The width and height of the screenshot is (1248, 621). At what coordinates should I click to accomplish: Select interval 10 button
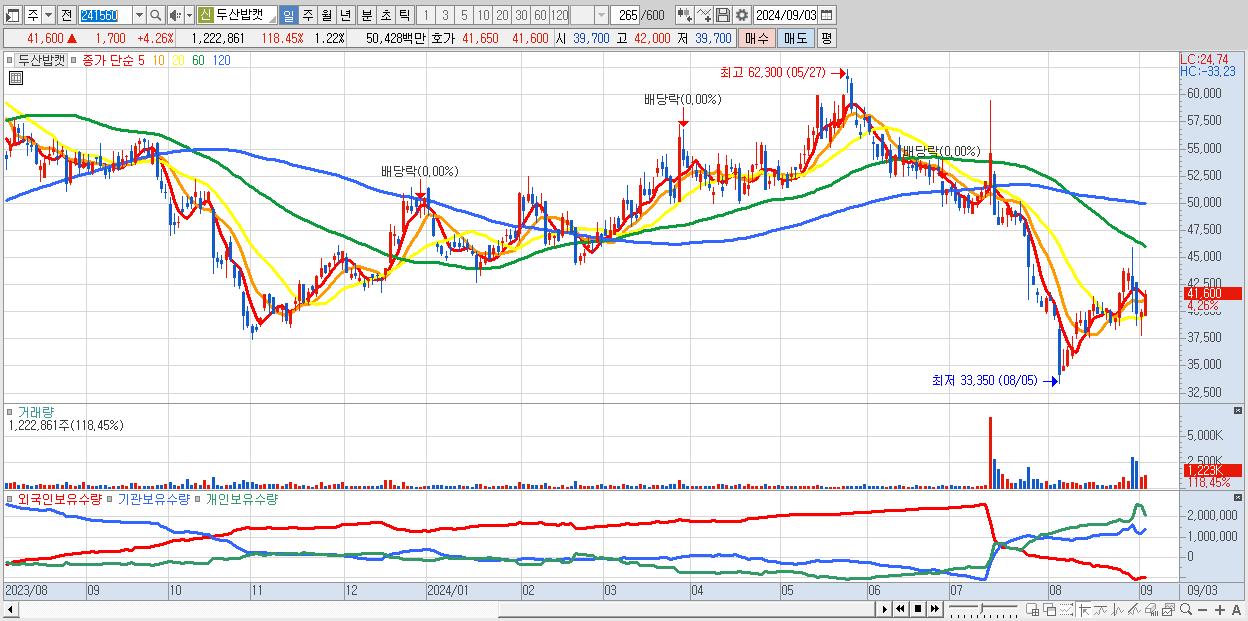point(483,16)
